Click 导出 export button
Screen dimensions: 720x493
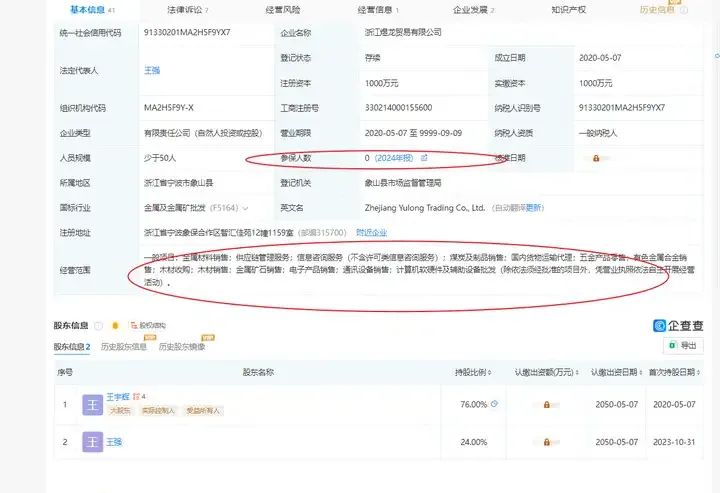click(x=683, y=345)
